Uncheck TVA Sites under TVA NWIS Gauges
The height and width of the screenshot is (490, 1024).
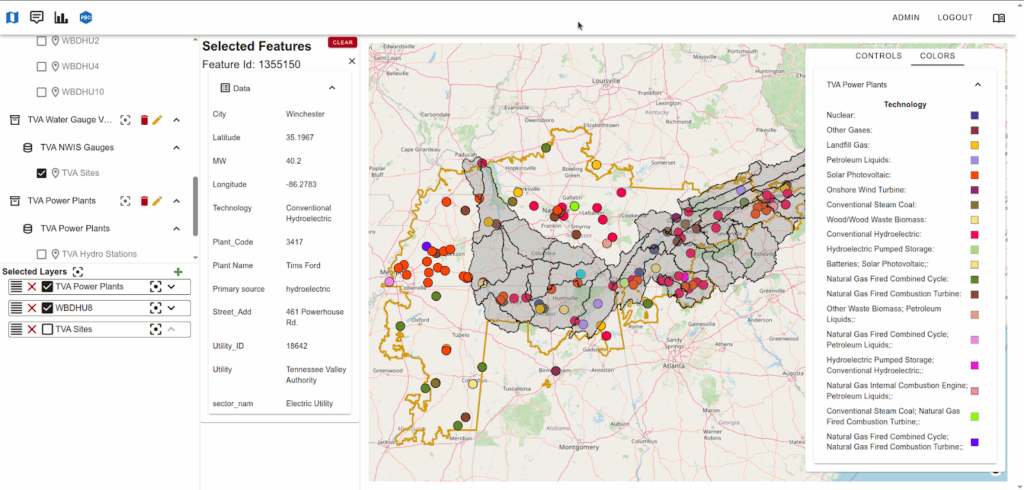point(41,173)
